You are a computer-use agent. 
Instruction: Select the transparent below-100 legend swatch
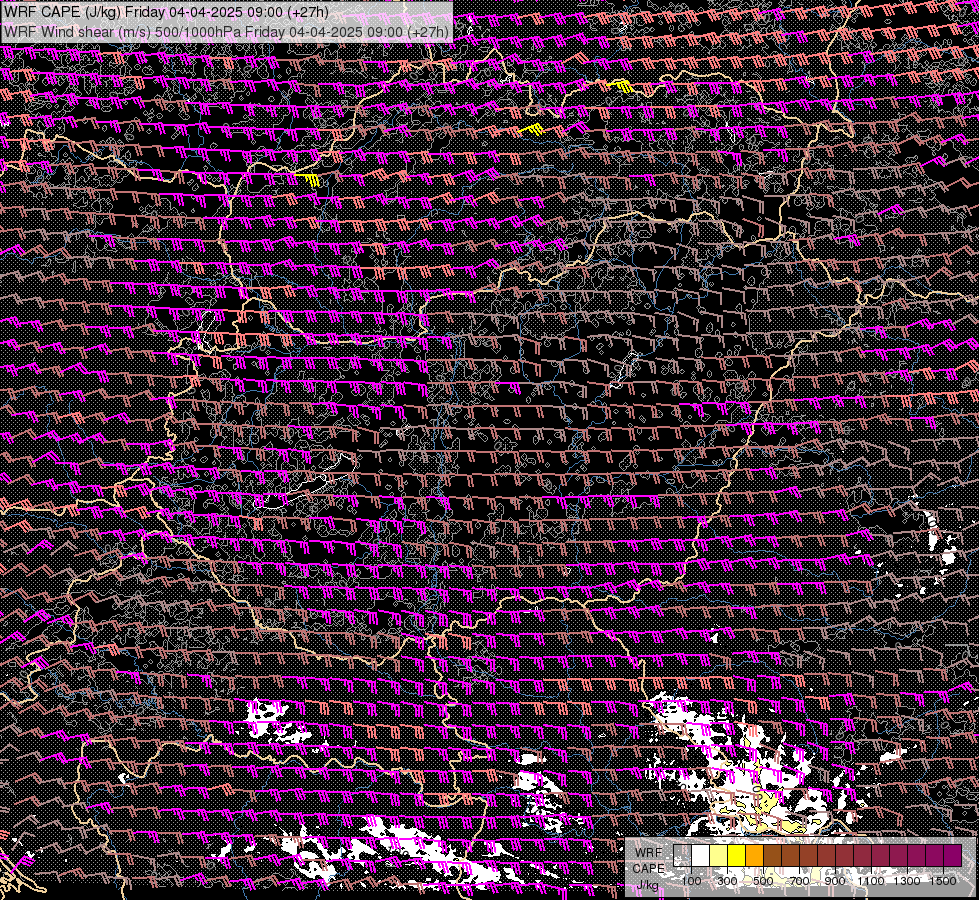pos(682,855)
